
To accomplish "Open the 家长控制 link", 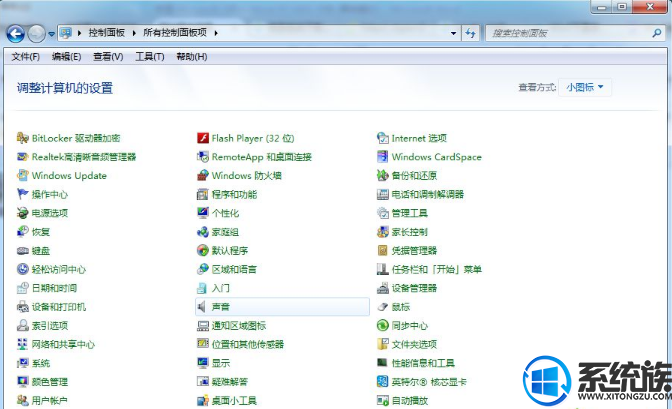I will click(x=409, y=232).
